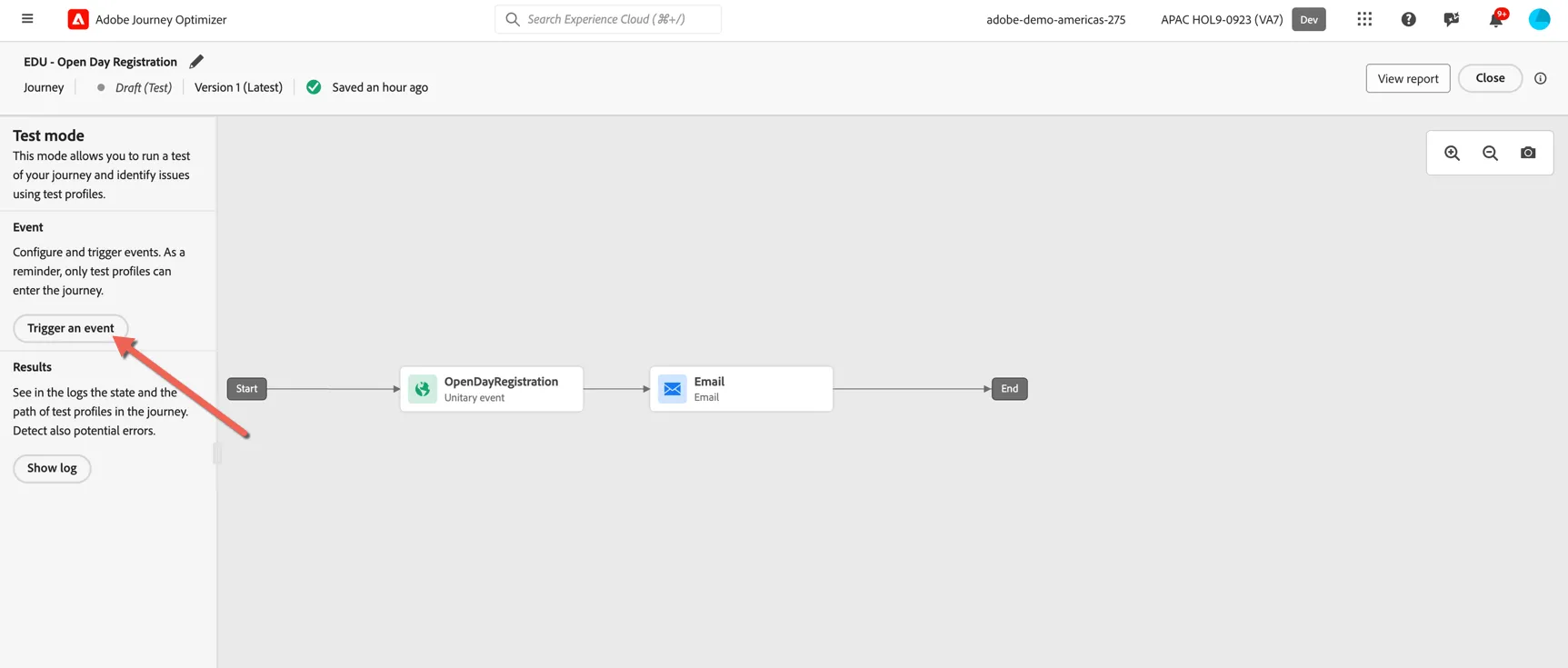Click the green saved checkmark icon
Image resolution: width=1568 pixels, height=668 pixels.
click(314, 87)
